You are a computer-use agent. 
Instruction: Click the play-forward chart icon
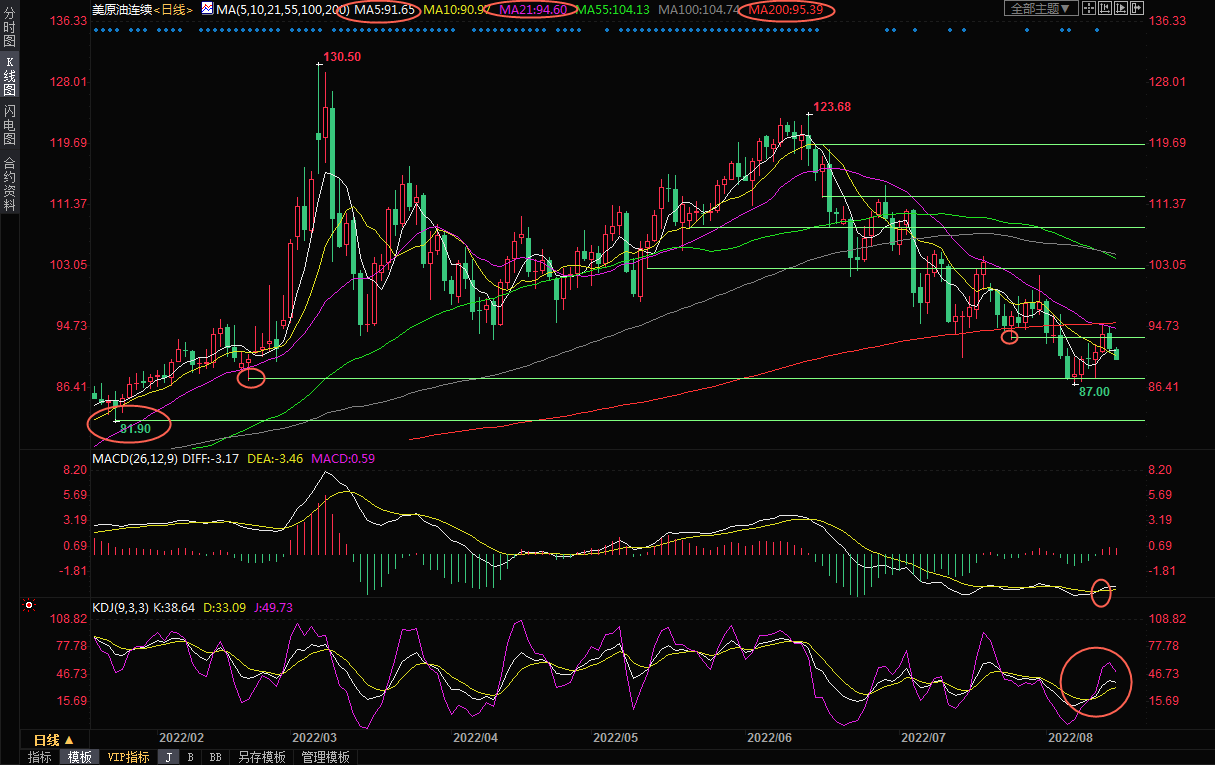click(x=1121, y=8)
